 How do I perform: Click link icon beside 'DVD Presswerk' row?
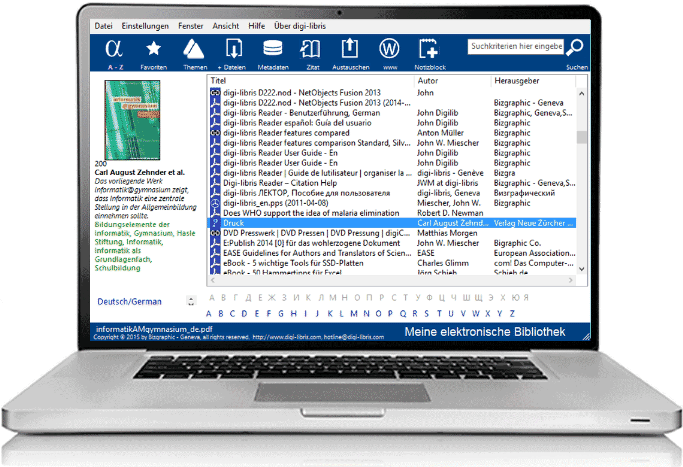tap(215, 233)
